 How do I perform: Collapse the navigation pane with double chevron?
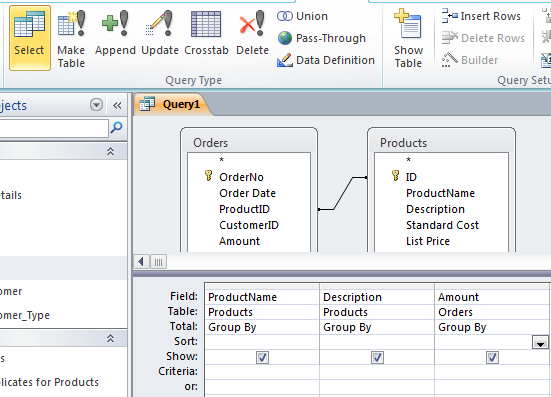point(117,105)
